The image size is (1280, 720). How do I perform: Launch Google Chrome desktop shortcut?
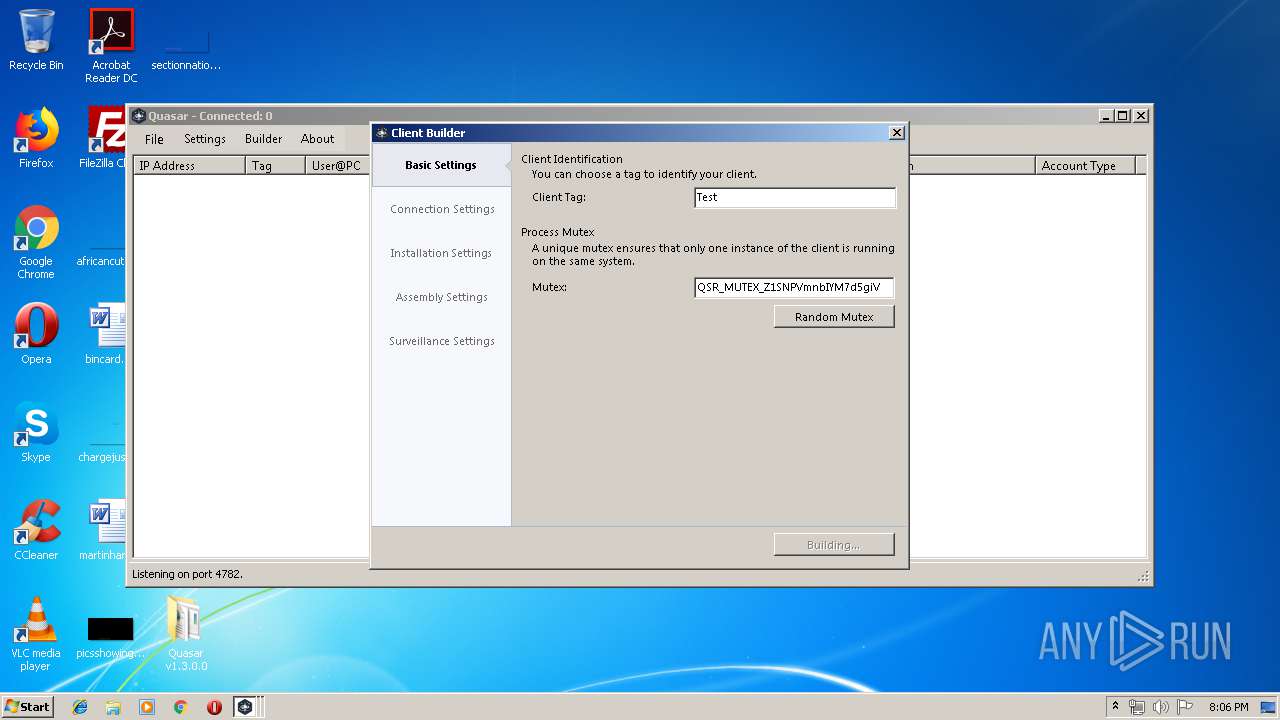pos(36,242)
